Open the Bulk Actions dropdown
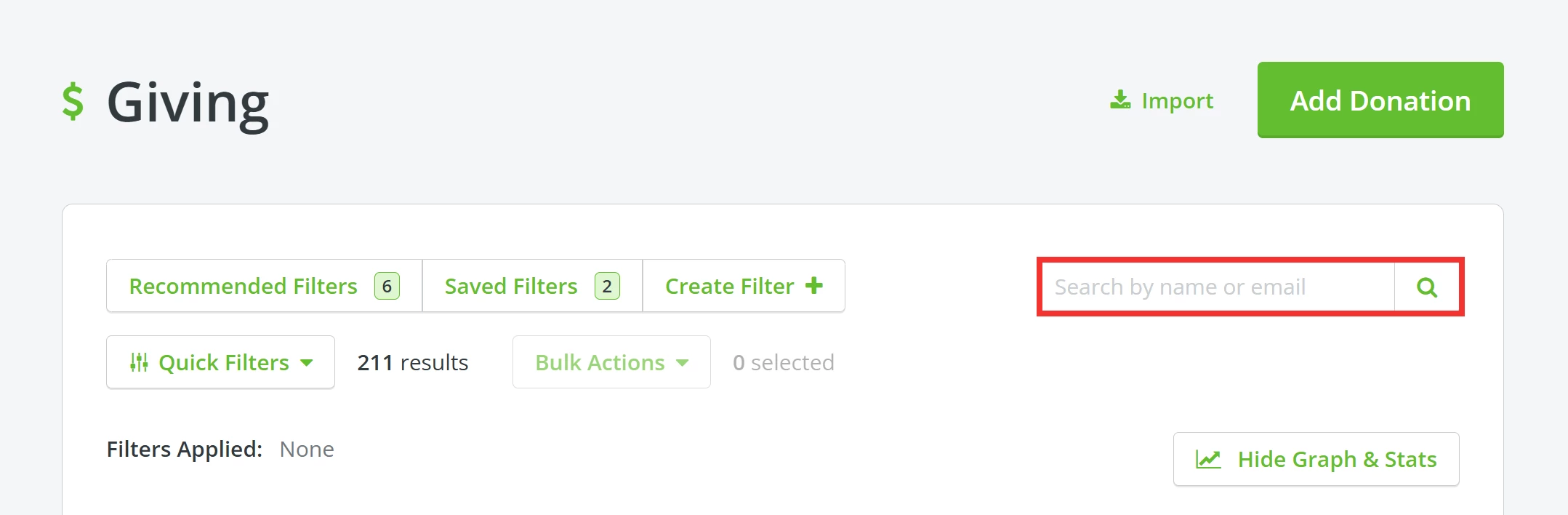This screenshot has width=1568, height=515. pyautogui.click(x=611, y=362)
